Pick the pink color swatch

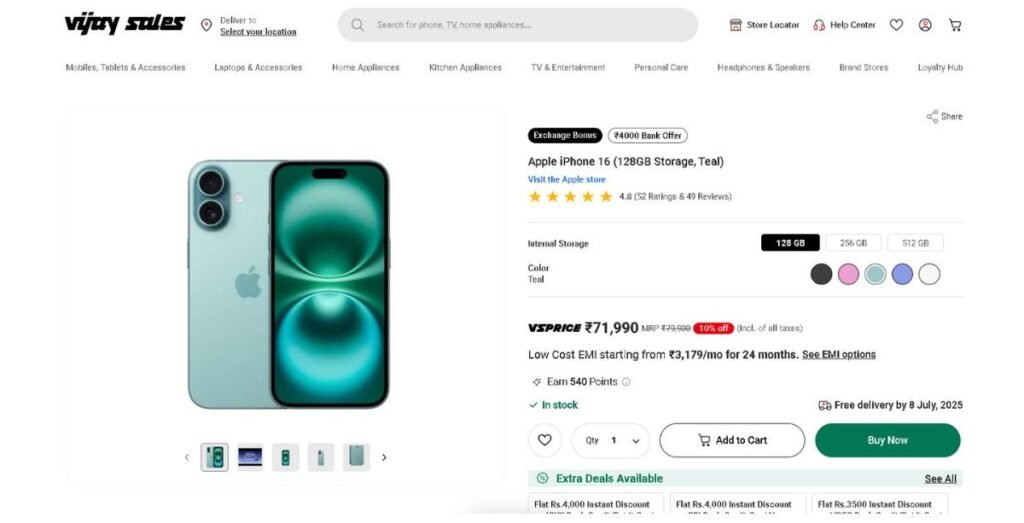click(848, 274)
